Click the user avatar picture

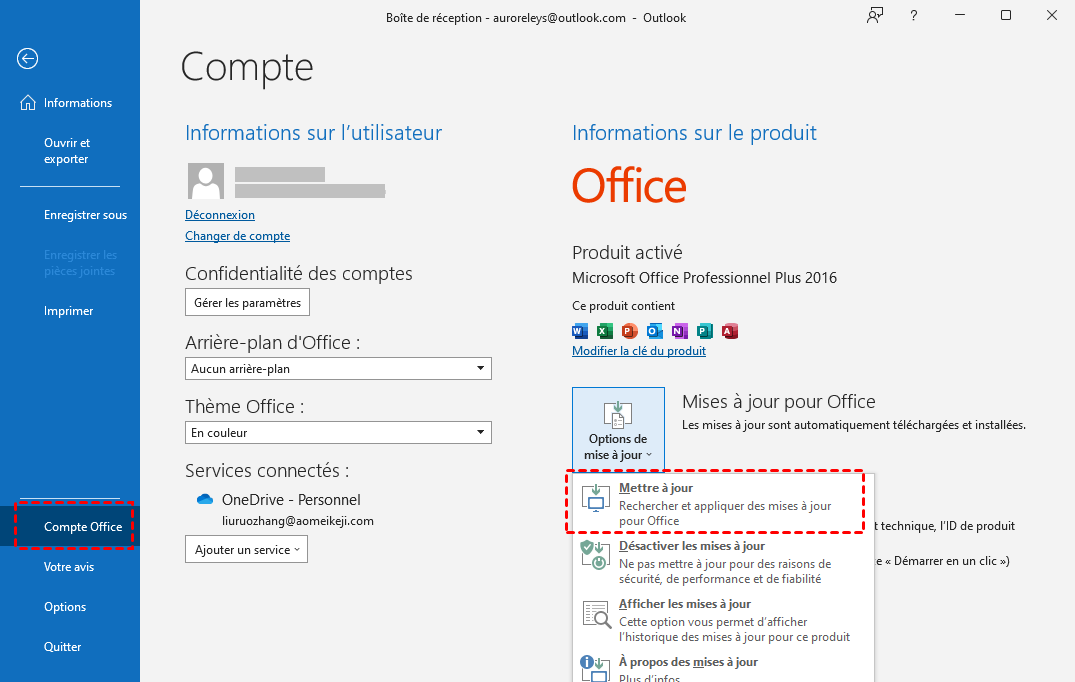206,181
